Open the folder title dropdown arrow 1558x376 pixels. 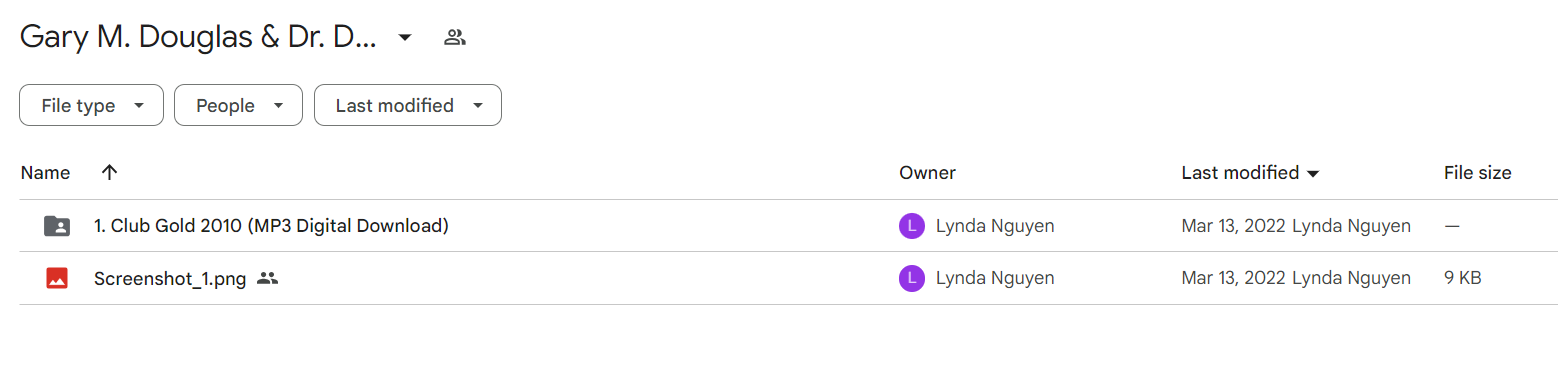(404, 38)
